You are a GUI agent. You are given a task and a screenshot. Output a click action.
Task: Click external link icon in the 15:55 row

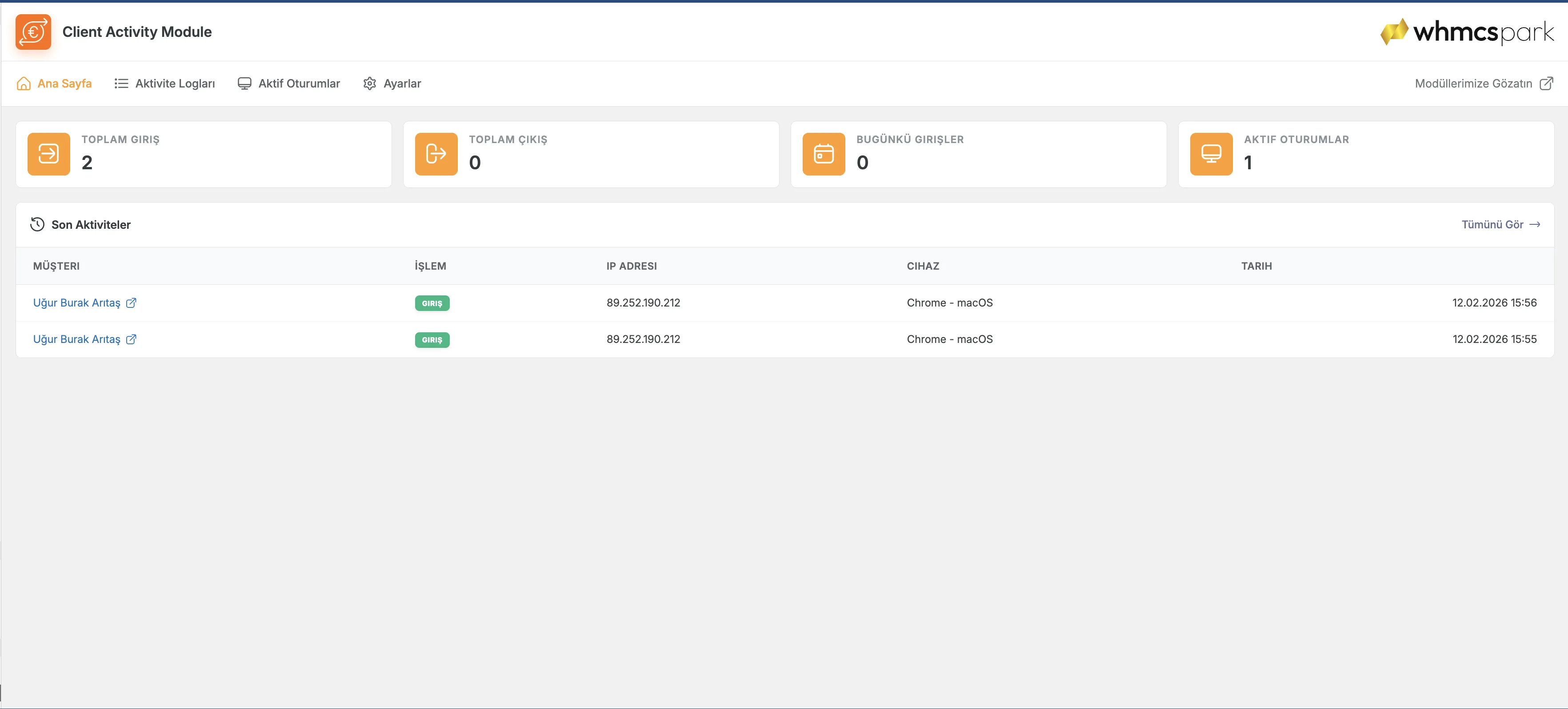click(131, 339)
